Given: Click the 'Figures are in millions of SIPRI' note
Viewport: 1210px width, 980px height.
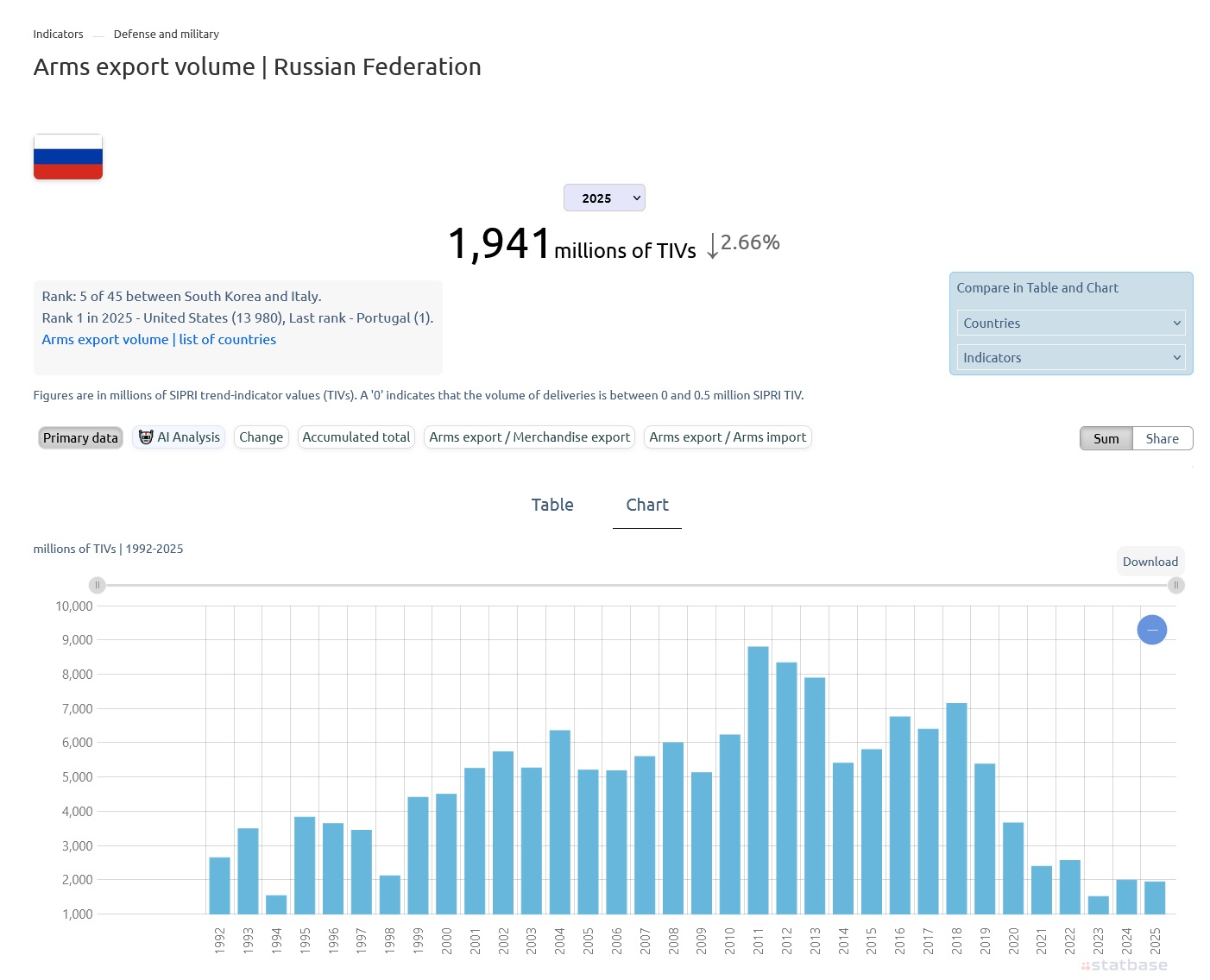Looking at the screenshot, I should (419, 395).
